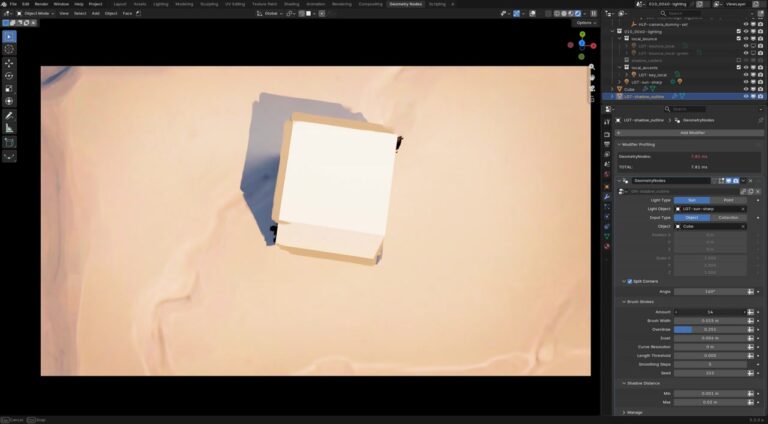Open the Material properties tab
The image size is (768, 424).
click(607, 246)
